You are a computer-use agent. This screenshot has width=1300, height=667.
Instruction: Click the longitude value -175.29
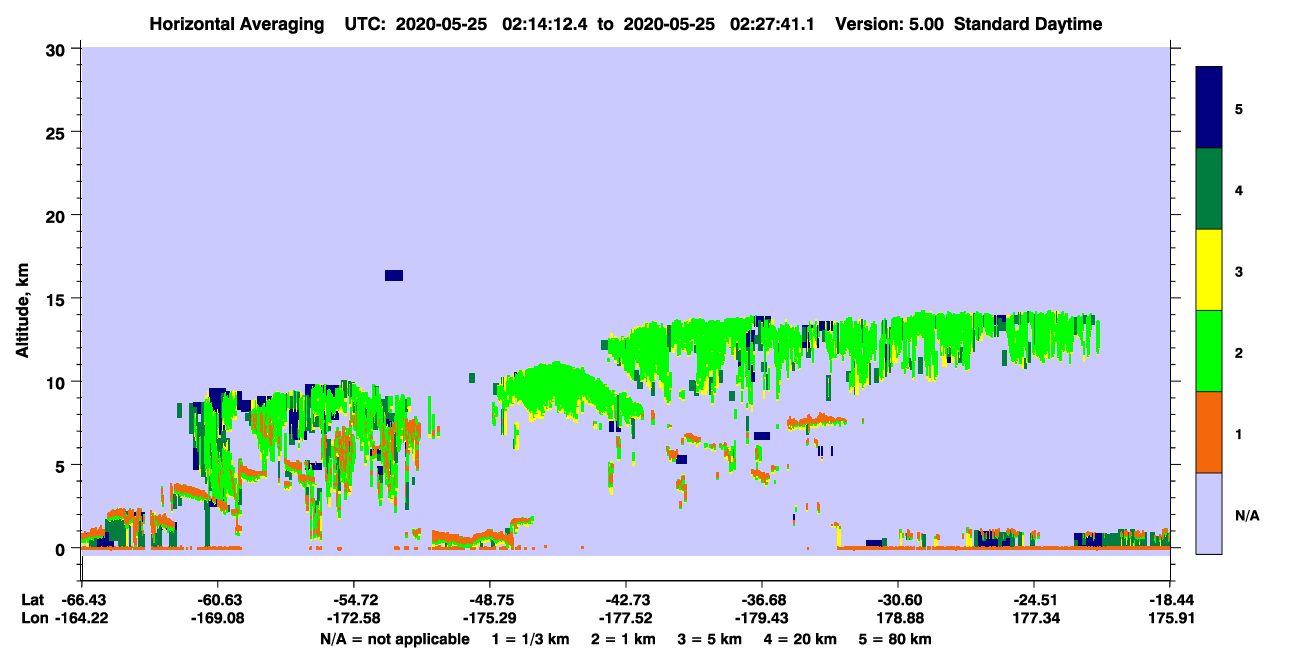(x=489, y=619)
